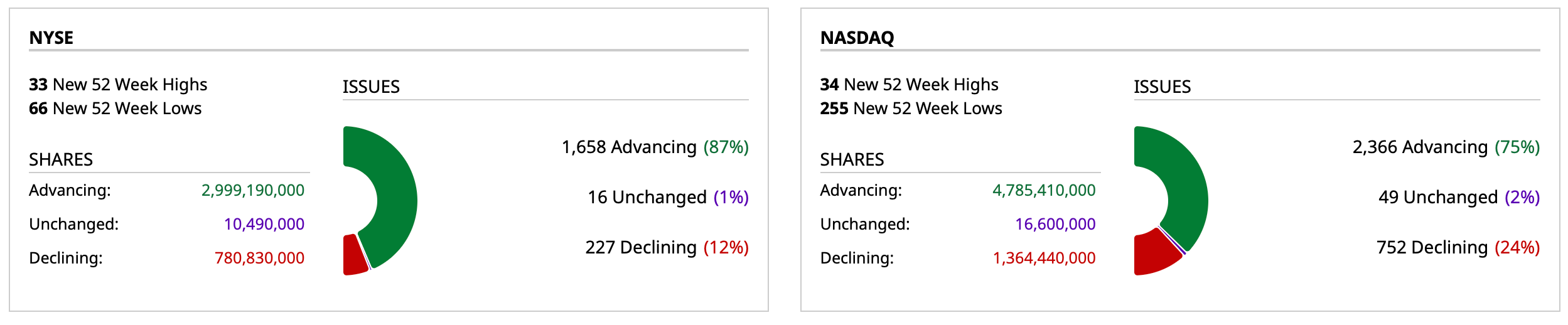Click NYSE declining shares value 780,830,000
The width and height of the screenshot is (1568, 325).
click(x=259, y=258)
